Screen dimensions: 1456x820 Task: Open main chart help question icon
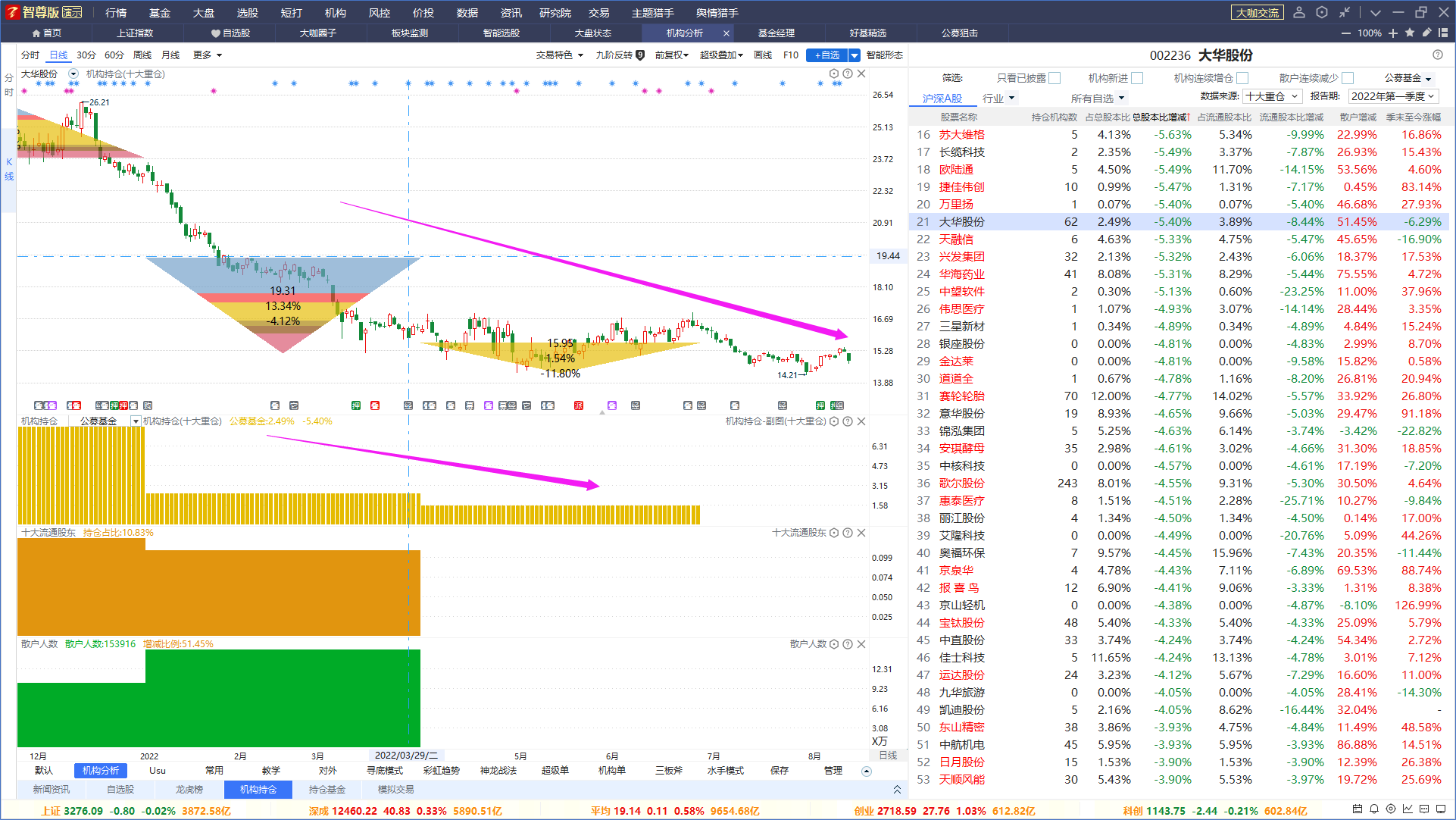coord(848,74)
